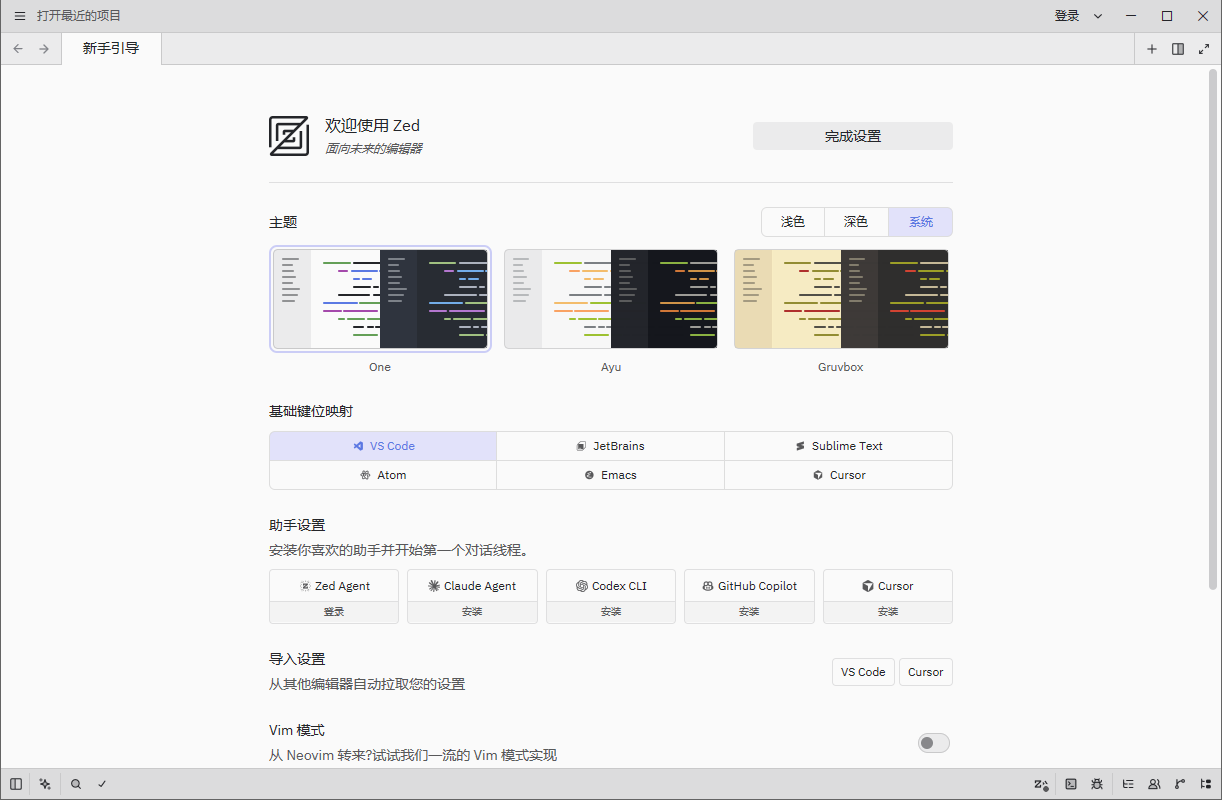
Task: Click 安装 under Codex CLI
Action: [611, 612]
